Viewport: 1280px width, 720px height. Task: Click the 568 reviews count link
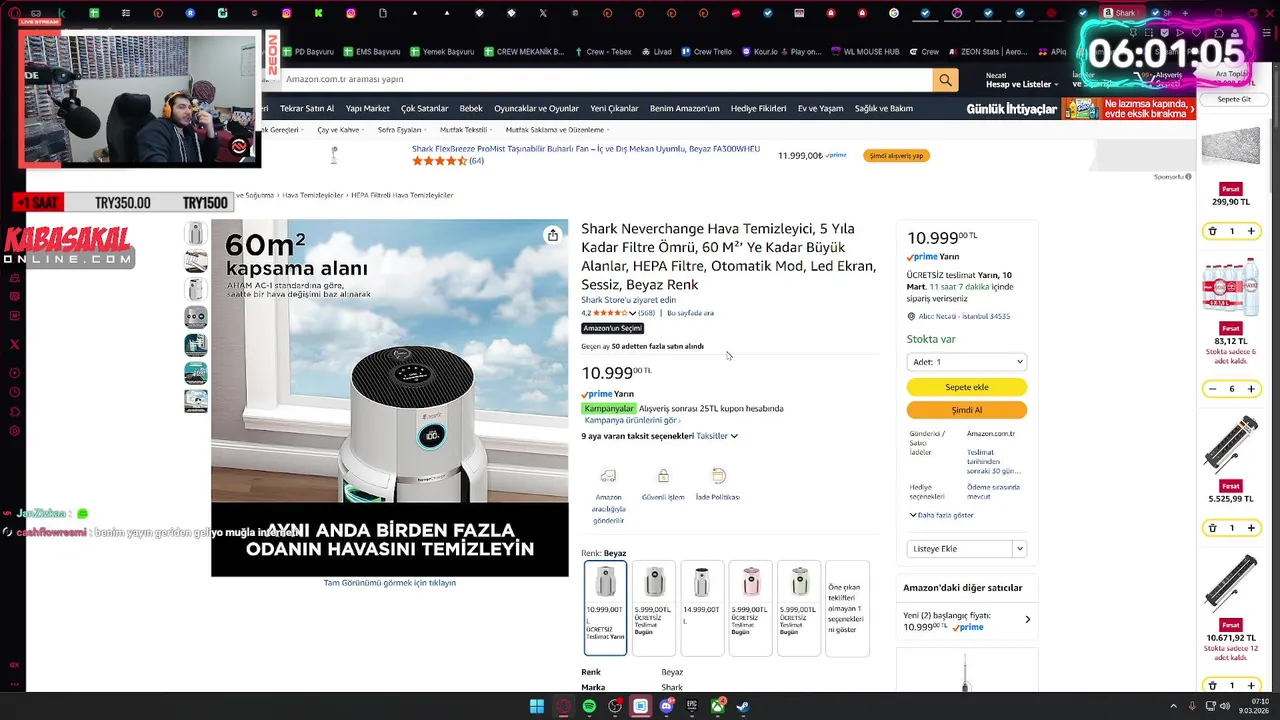[x=646, y=313]
